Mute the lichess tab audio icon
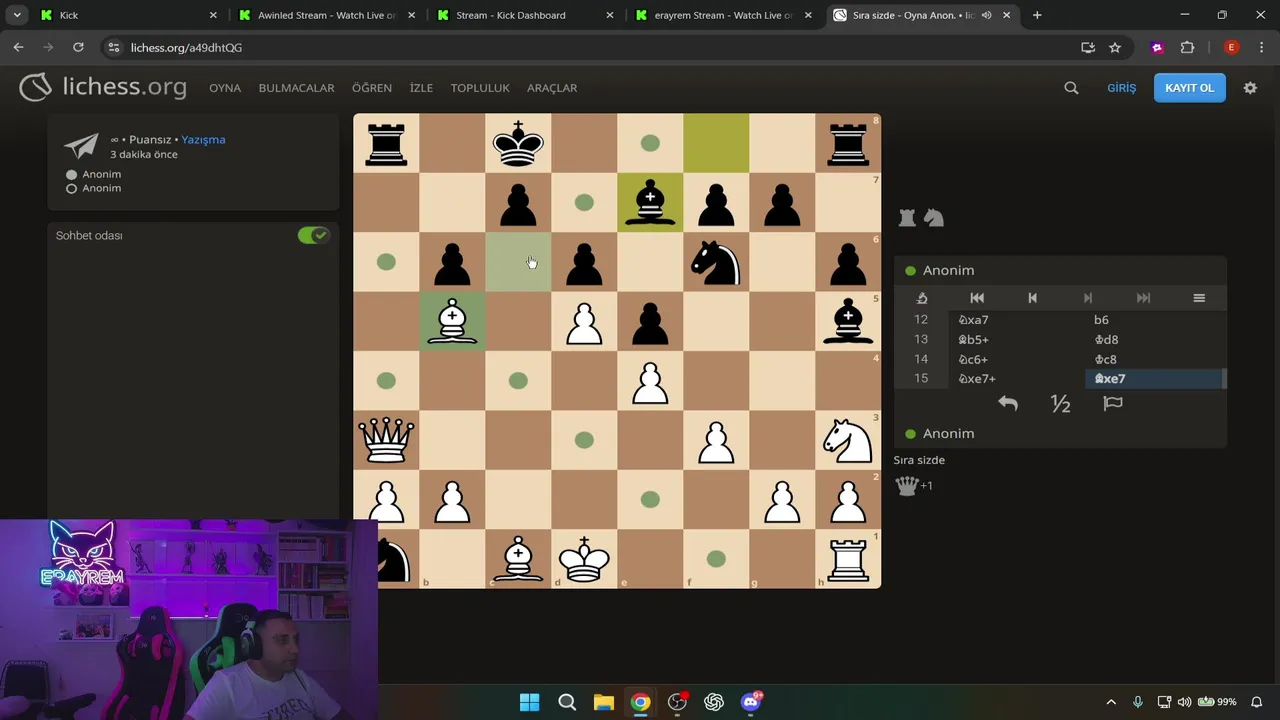Viewport: 1280px width, 720px height. point(987,15)
